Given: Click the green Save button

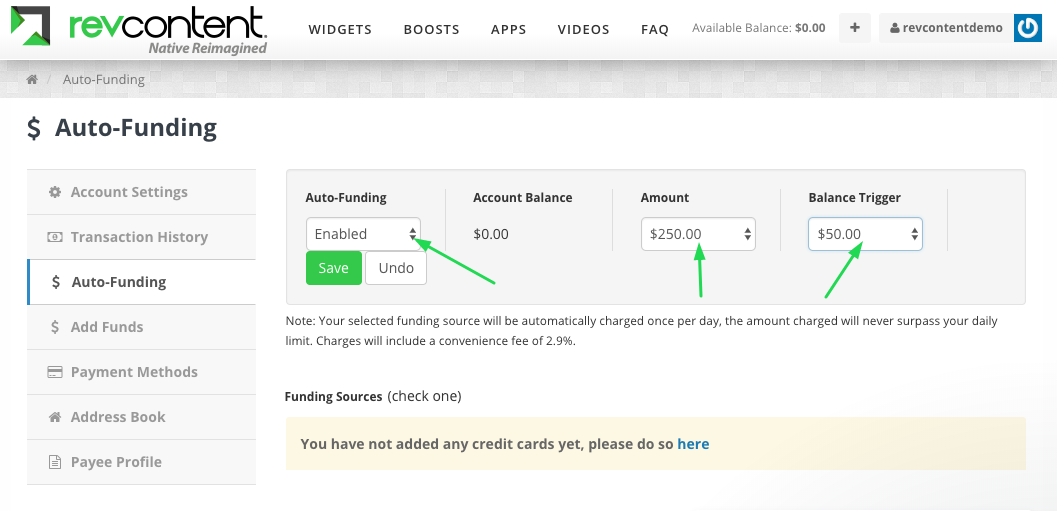Looking at the screenshot, I should [x=334, y=268].
